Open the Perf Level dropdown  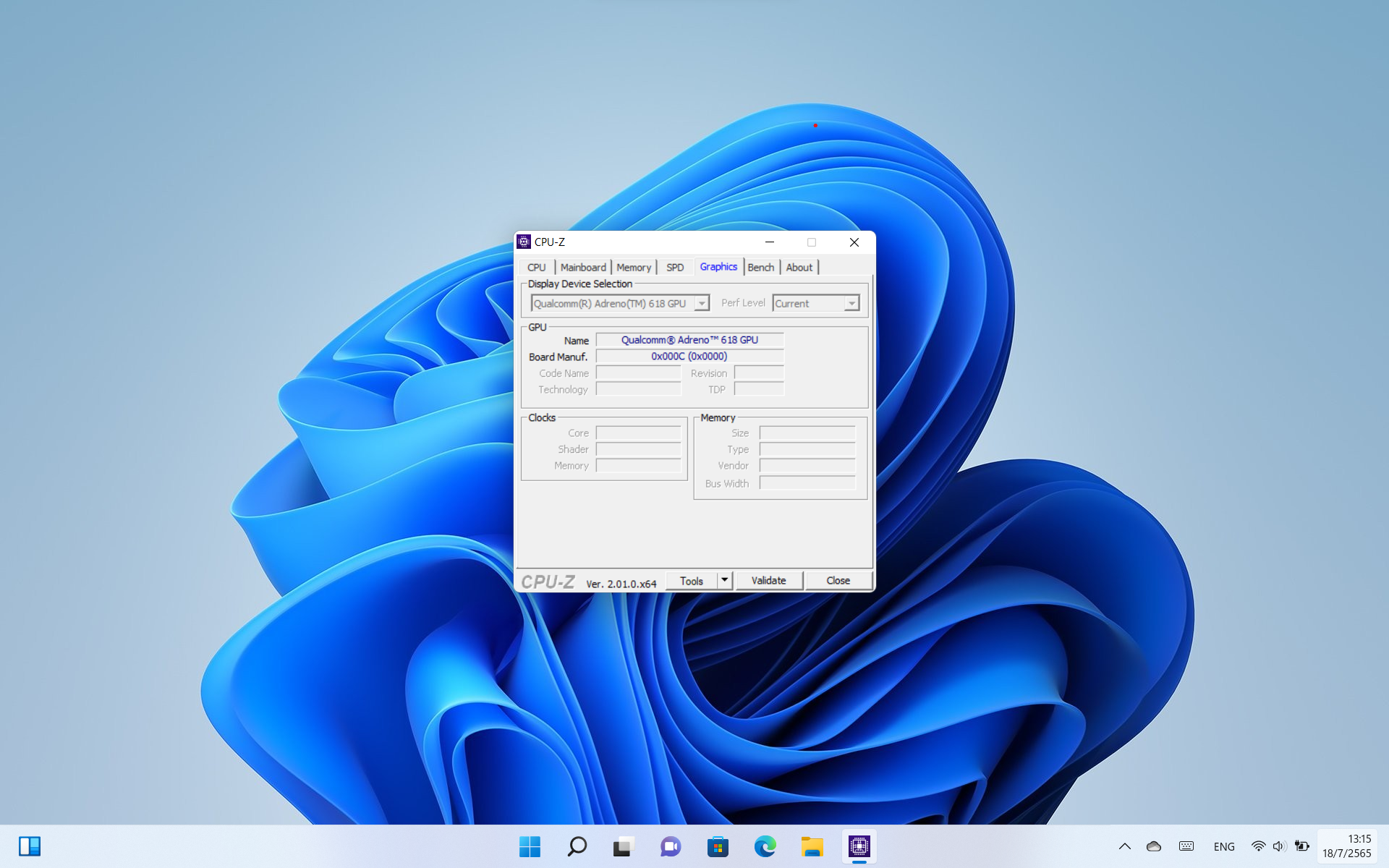(851, 304)
